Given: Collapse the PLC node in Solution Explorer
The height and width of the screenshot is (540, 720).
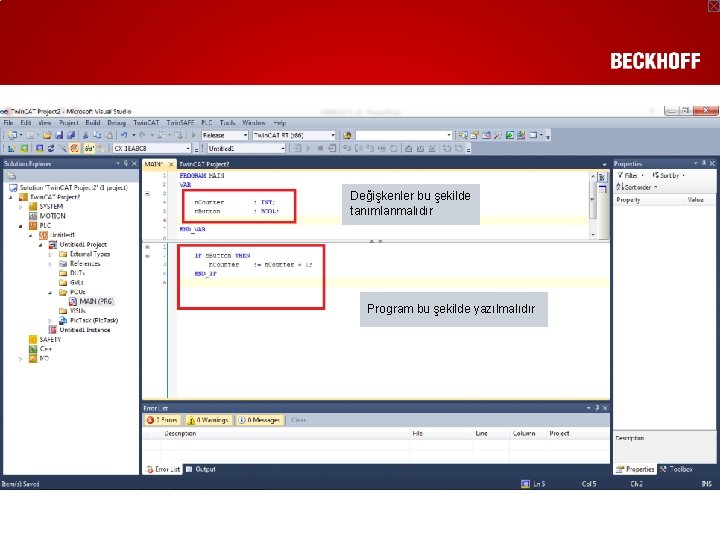Looking at the screenshot, I should (20, 226).
